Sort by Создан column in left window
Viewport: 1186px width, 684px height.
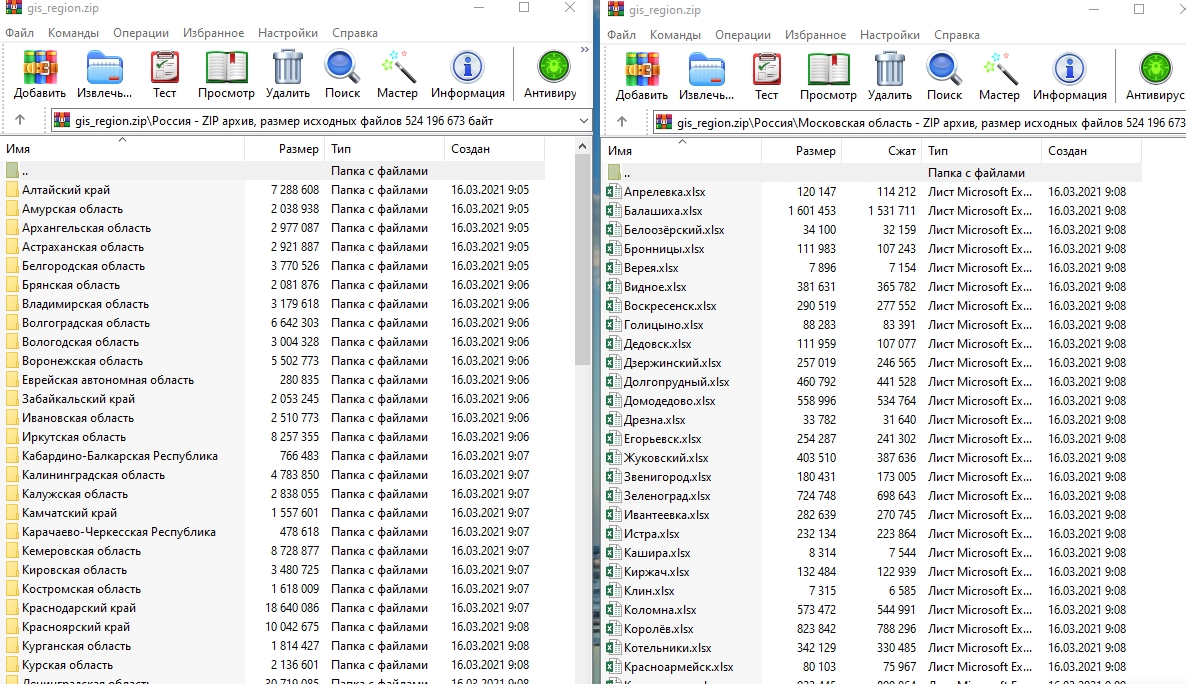(494, 149)
